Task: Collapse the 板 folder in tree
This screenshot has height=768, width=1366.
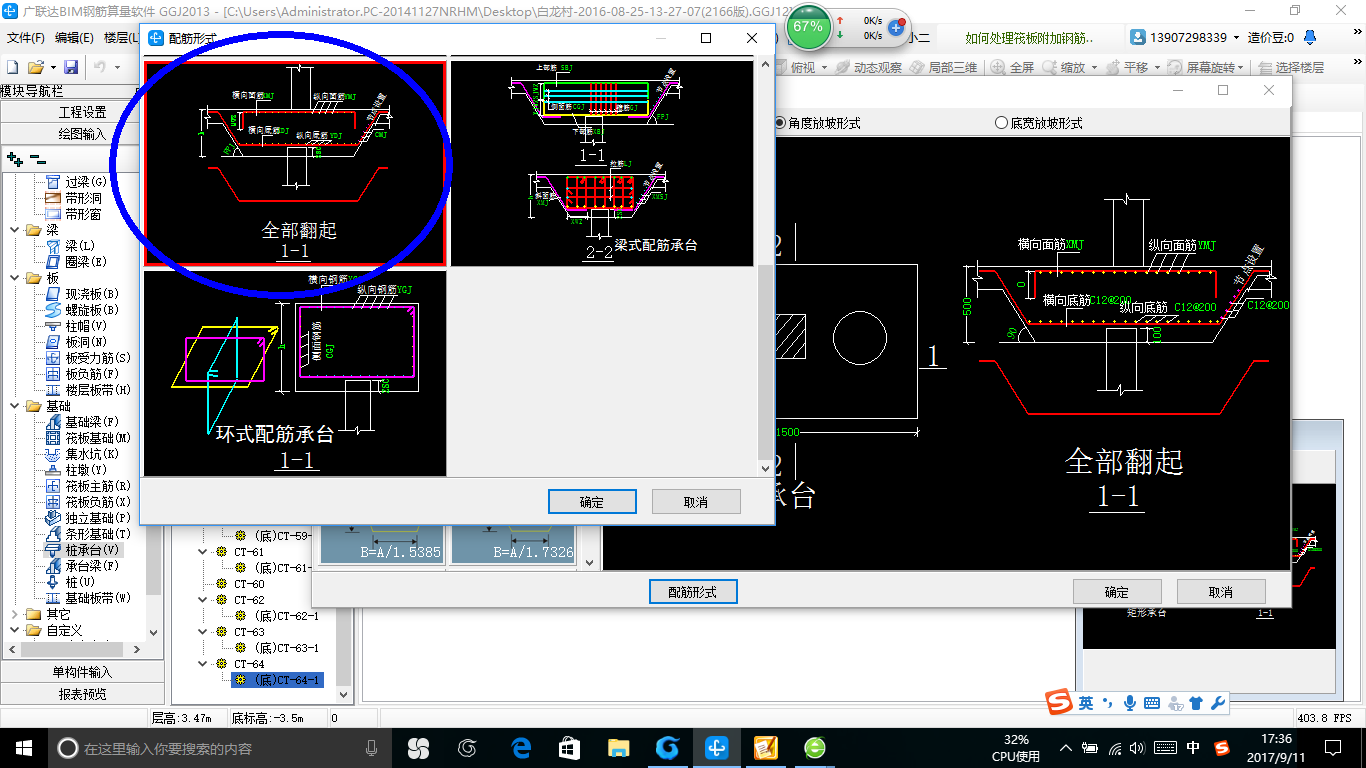Action: [14, 278]
